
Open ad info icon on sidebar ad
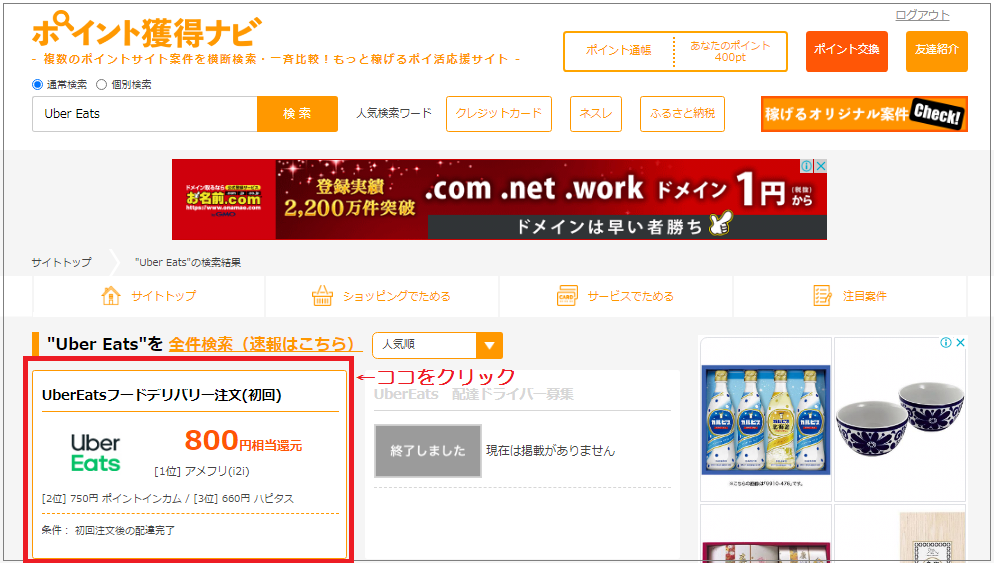(946, 342)
